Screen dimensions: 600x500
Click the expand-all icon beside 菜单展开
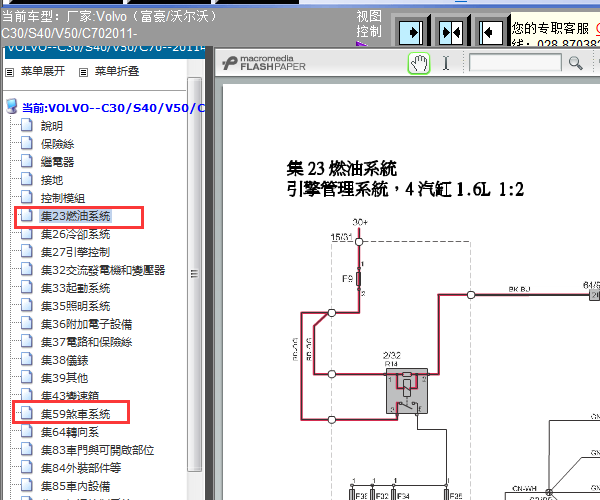coord(10,72)
